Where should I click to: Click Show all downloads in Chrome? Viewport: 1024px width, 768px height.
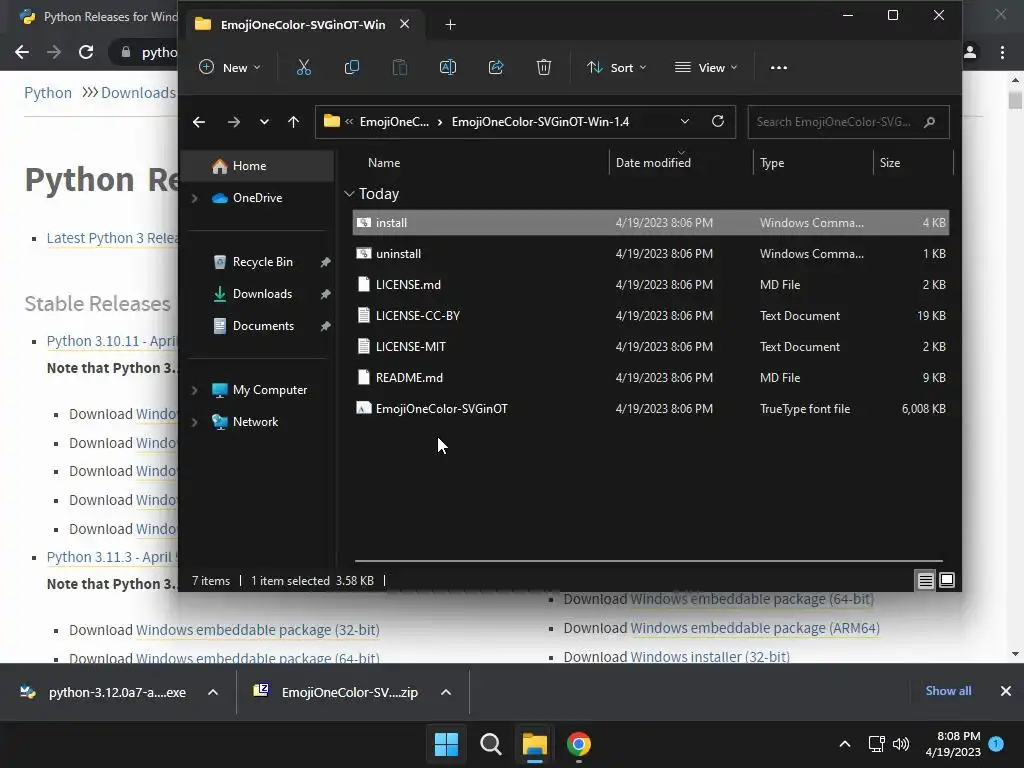[x=948, y=691]
